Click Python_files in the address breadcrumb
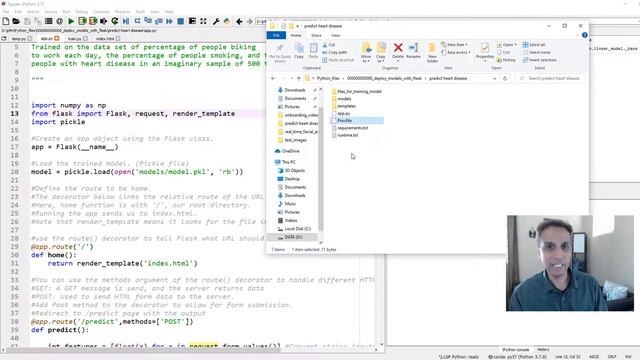Image resolution: width=640 pixels, height=360 pixels. (x=328, y=78)
